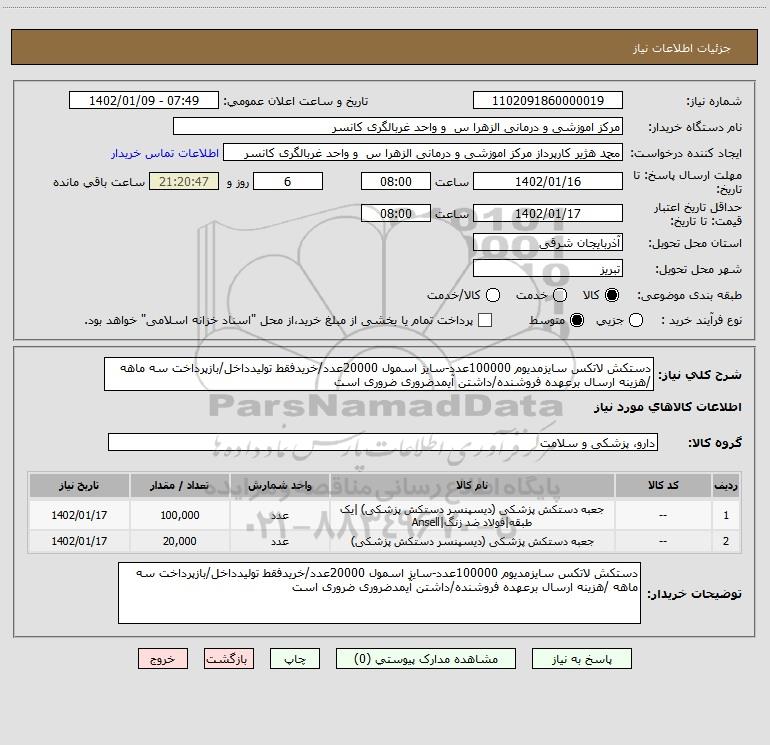Click the remaining days field showing 6

coord(288,181)
